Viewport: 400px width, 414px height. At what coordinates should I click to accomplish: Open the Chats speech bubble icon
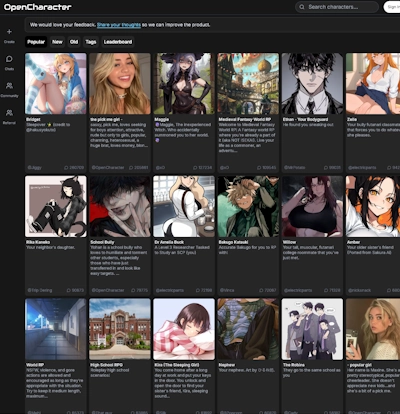coord(9,59)
